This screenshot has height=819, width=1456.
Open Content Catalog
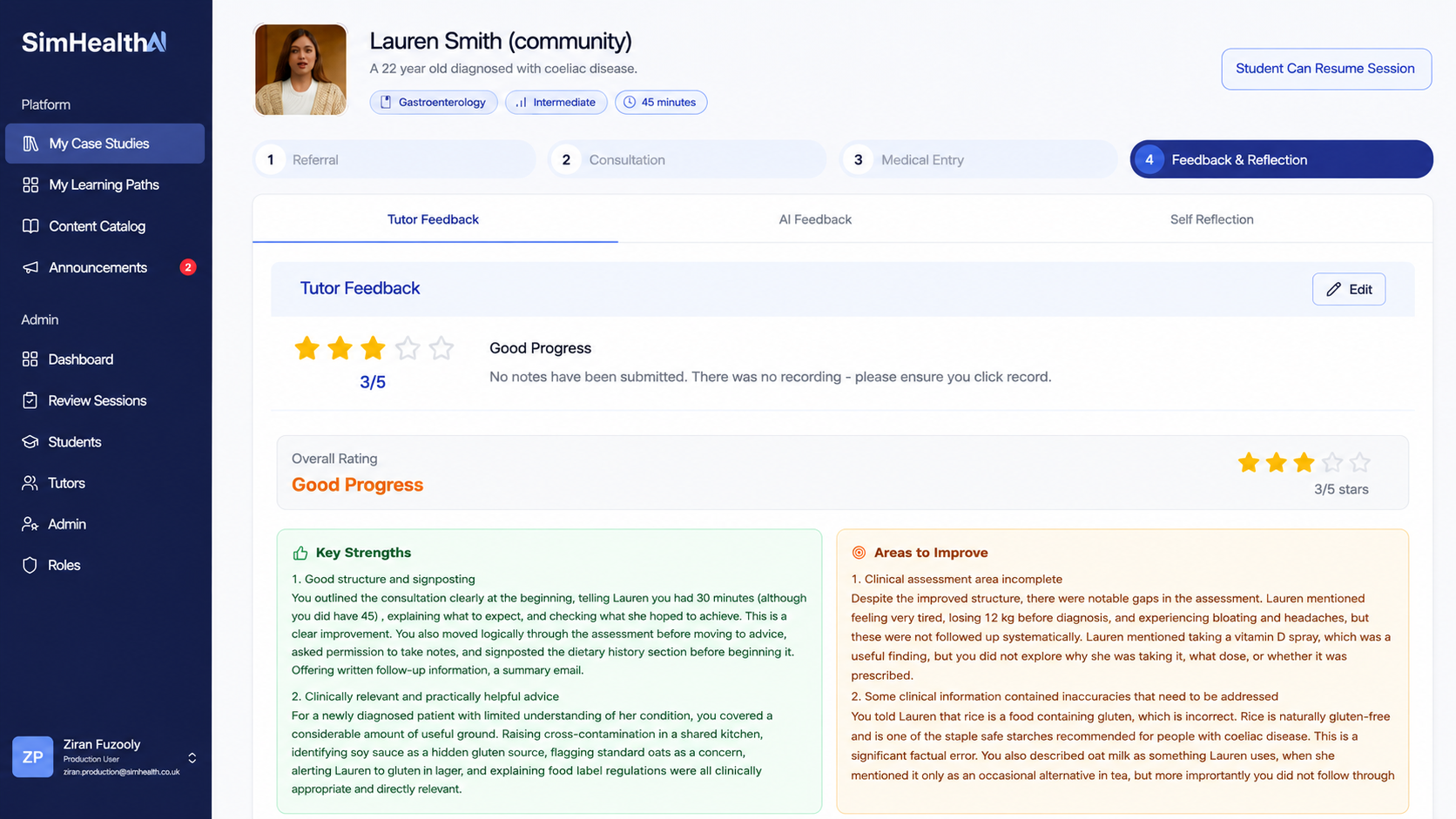[x=105, y=226]
